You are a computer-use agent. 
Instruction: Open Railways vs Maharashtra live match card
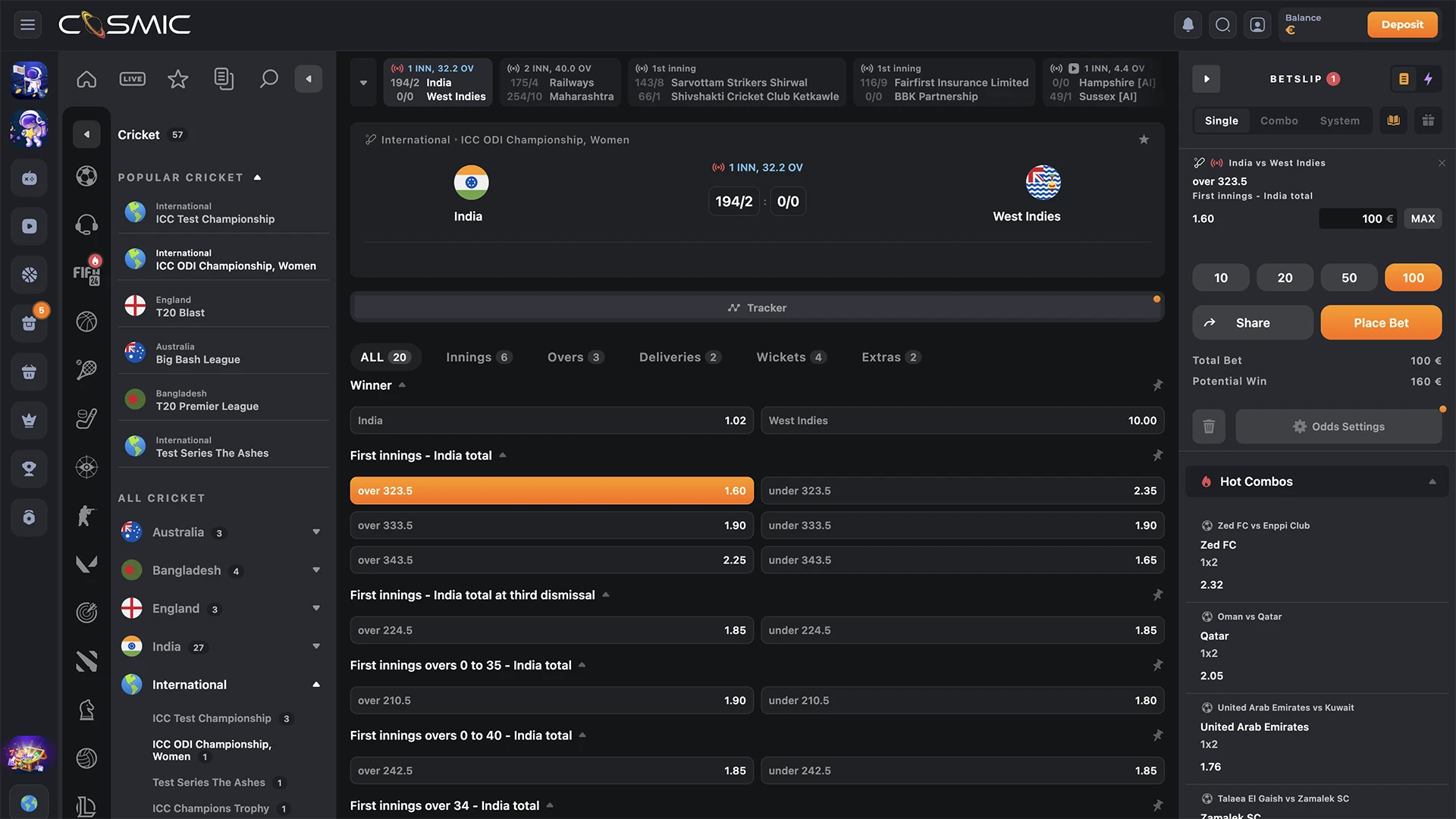coord(560,83)
